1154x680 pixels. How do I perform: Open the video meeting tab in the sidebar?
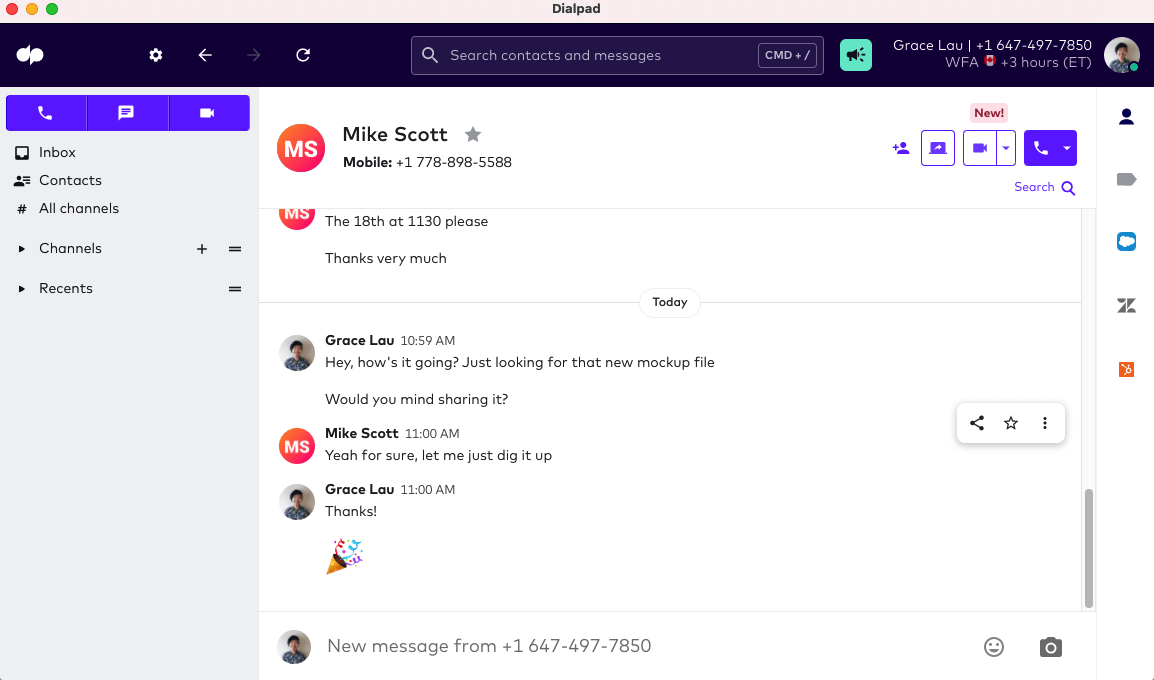pos(208,113)
